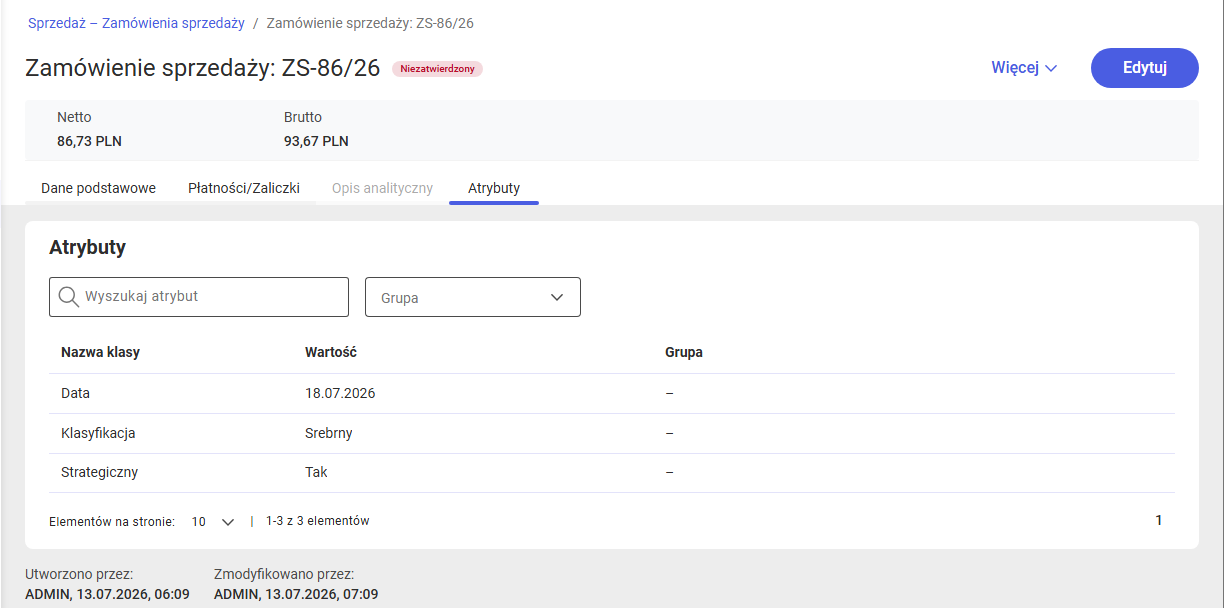Click the Edytuj button
Viewport: 1224px width, 608px height.
tap(1145, 68)
